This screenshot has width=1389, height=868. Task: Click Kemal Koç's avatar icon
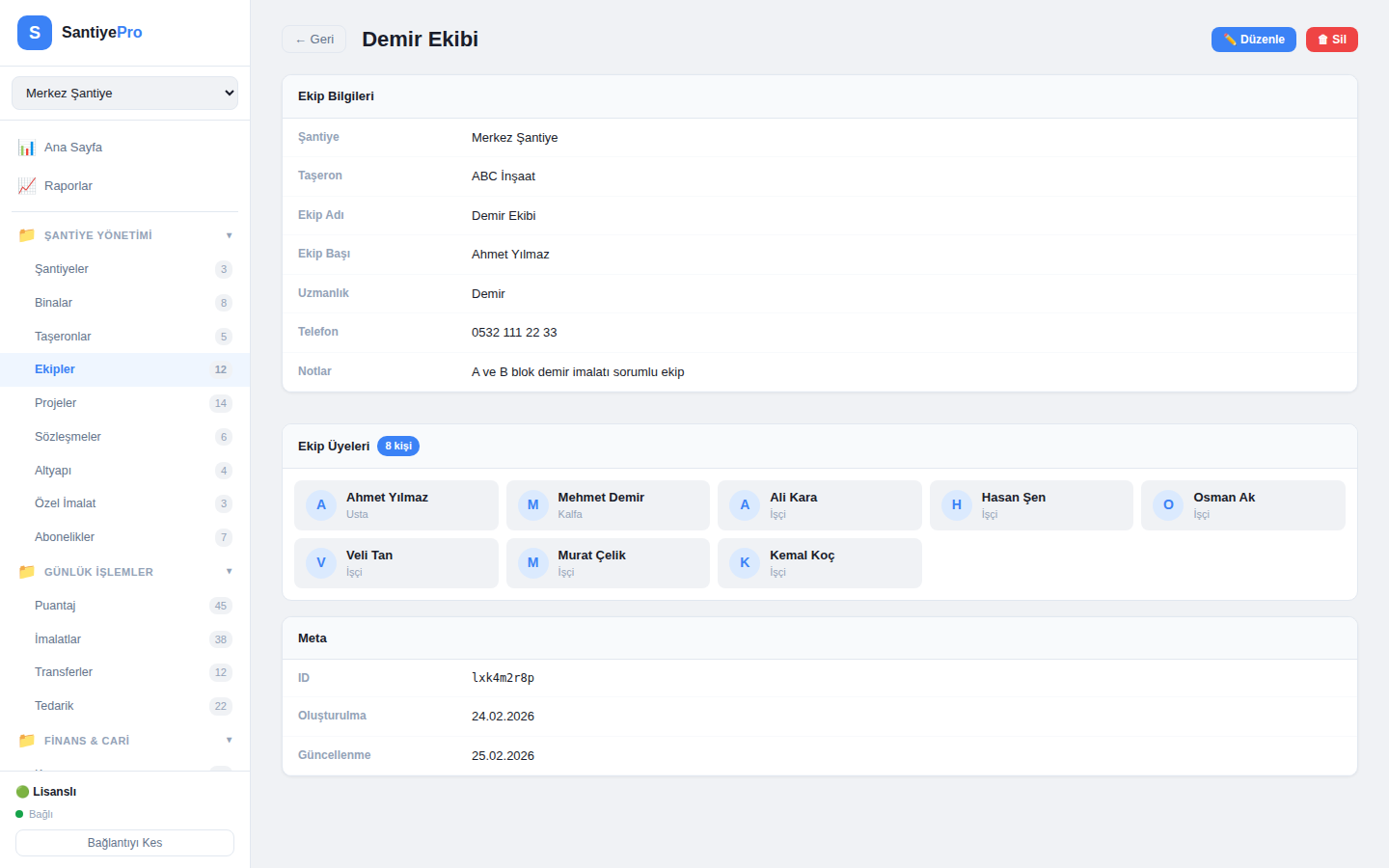(745, 563)
